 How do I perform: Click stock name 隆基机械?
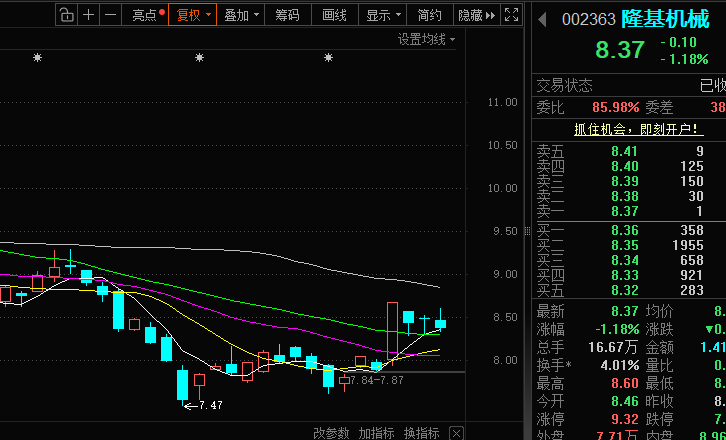664,19
